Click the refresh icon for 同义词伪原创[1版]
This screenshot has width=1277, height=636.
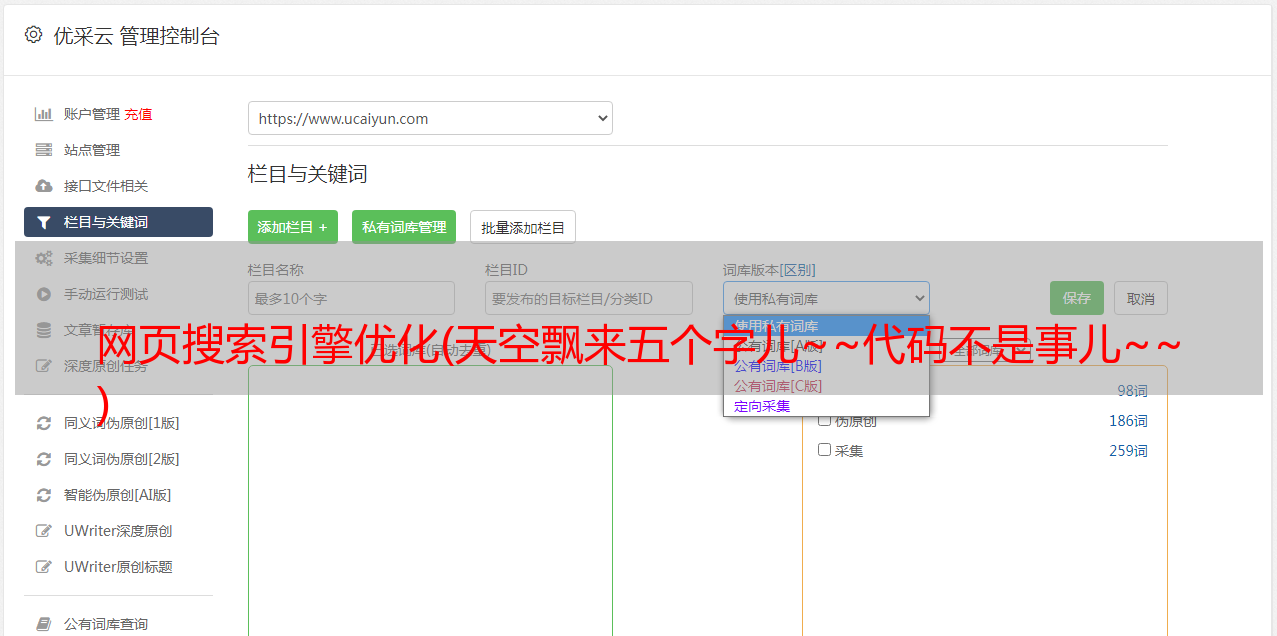tap(44, 423)
